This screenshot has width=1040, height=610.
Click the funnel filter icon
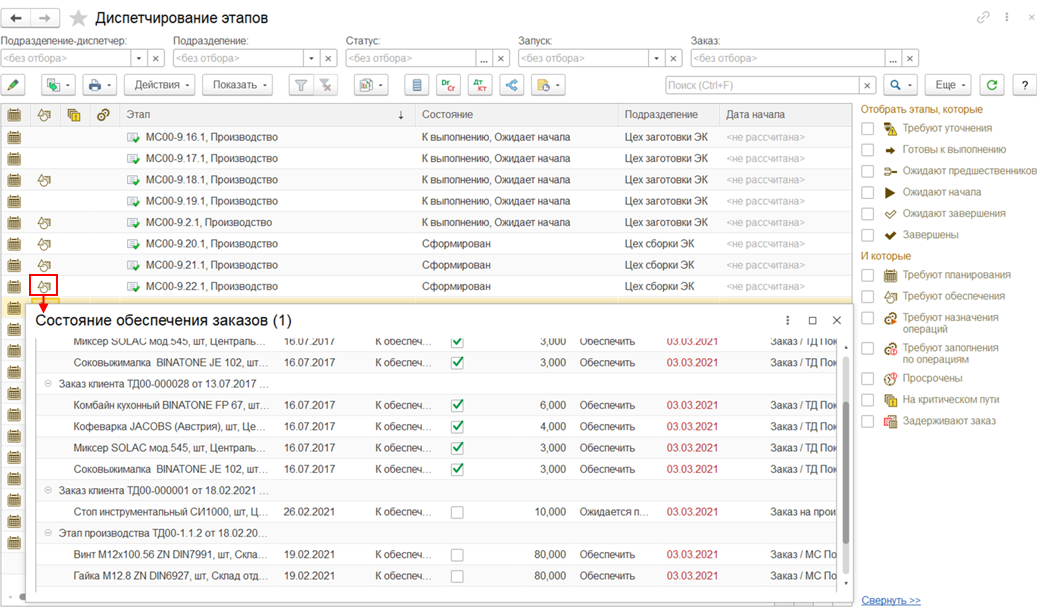[299, 85]
